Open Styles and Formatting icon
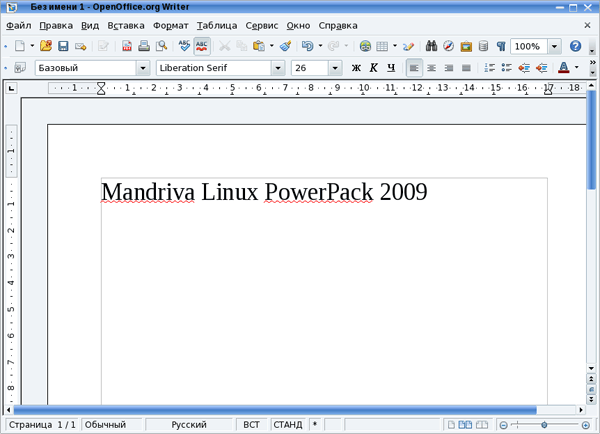600x434 pixels. click(20, 68)
